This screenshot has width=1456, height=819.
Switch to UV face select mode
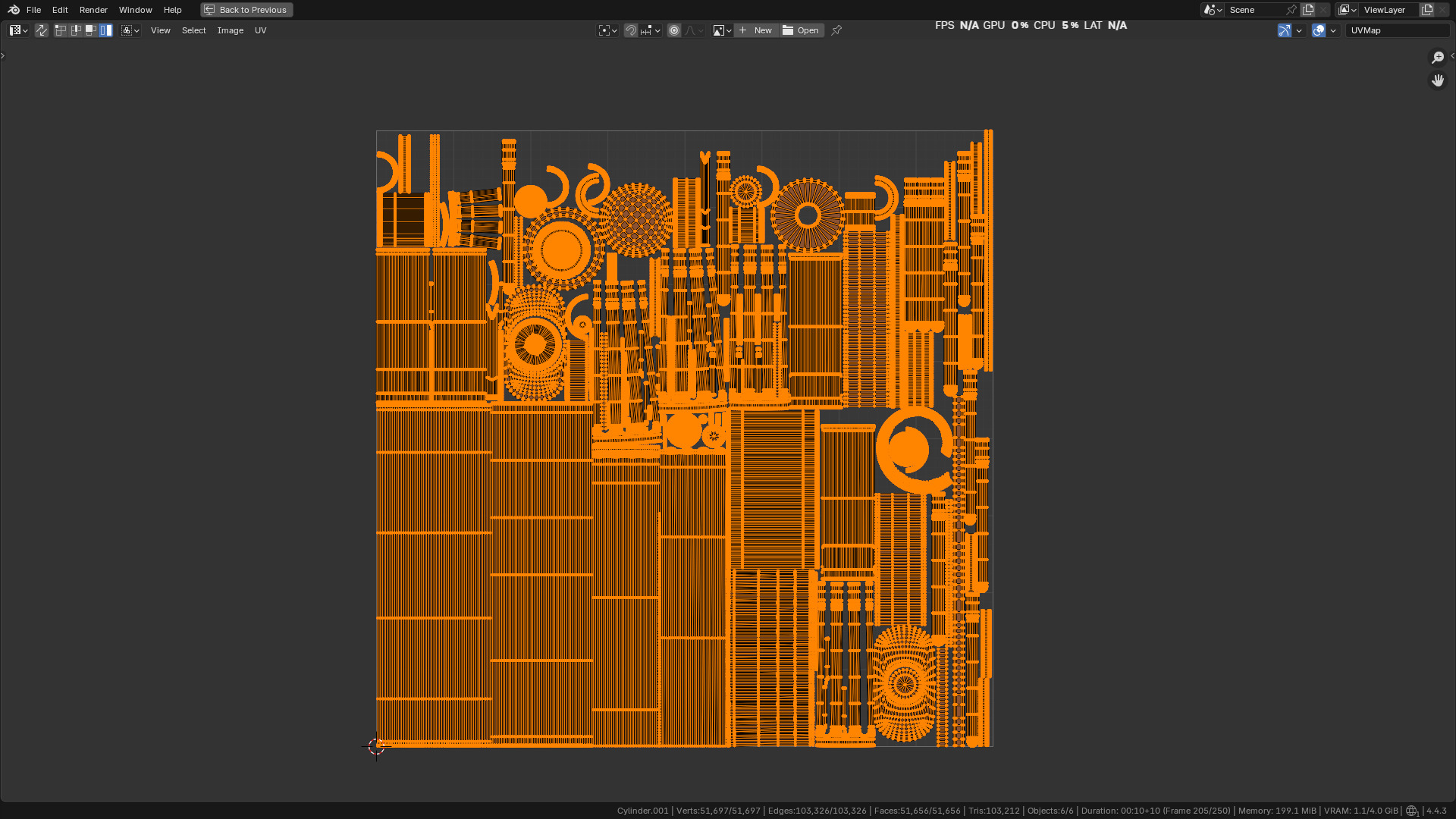[x=91, y=30]
